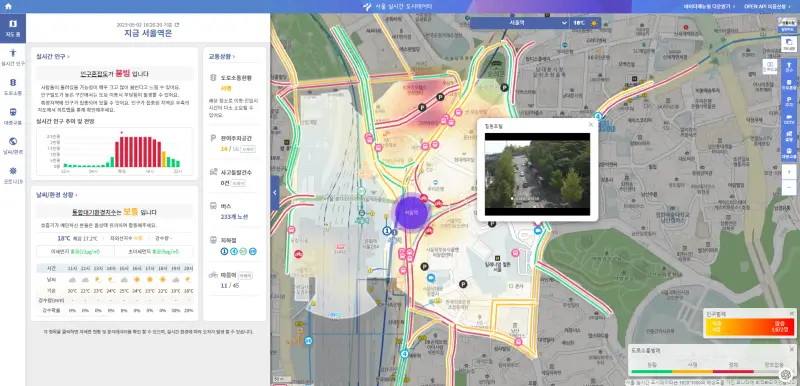
Task: Click the small legend toggle box near layers
Action: 770,67
